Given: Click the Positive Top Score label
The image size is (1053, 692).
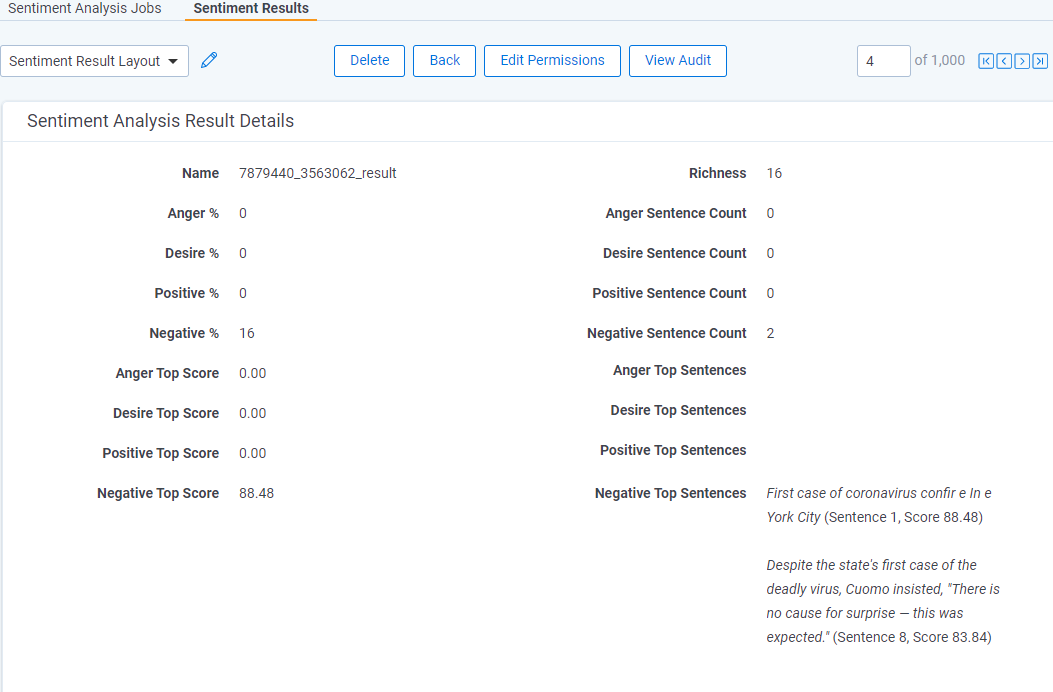Looking at the screenshot, I should point(161,453).
